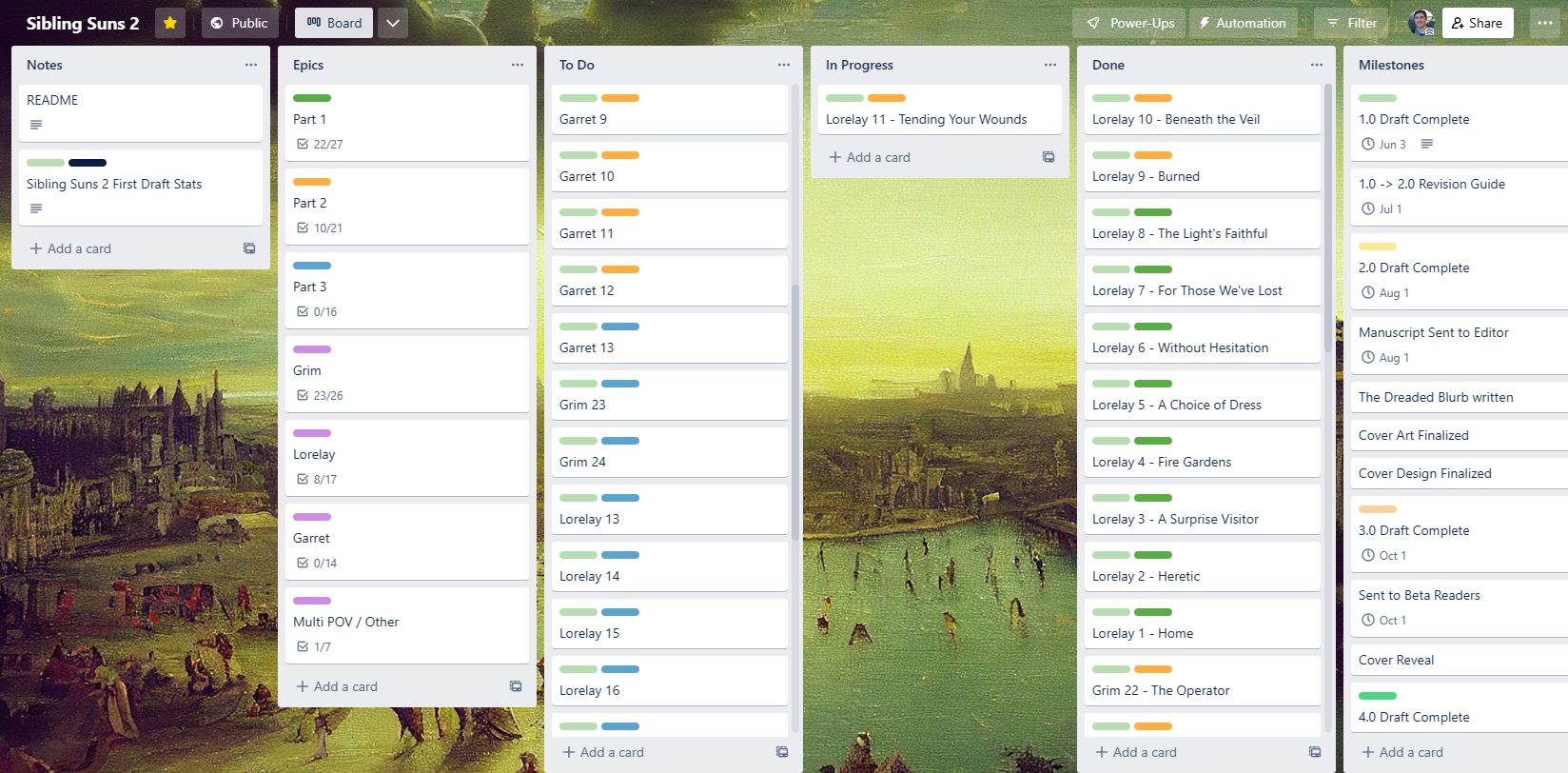The width and height of the screenshot is (1568, 773).
Task: Open Power-Ups
Action: point(1129,23)
